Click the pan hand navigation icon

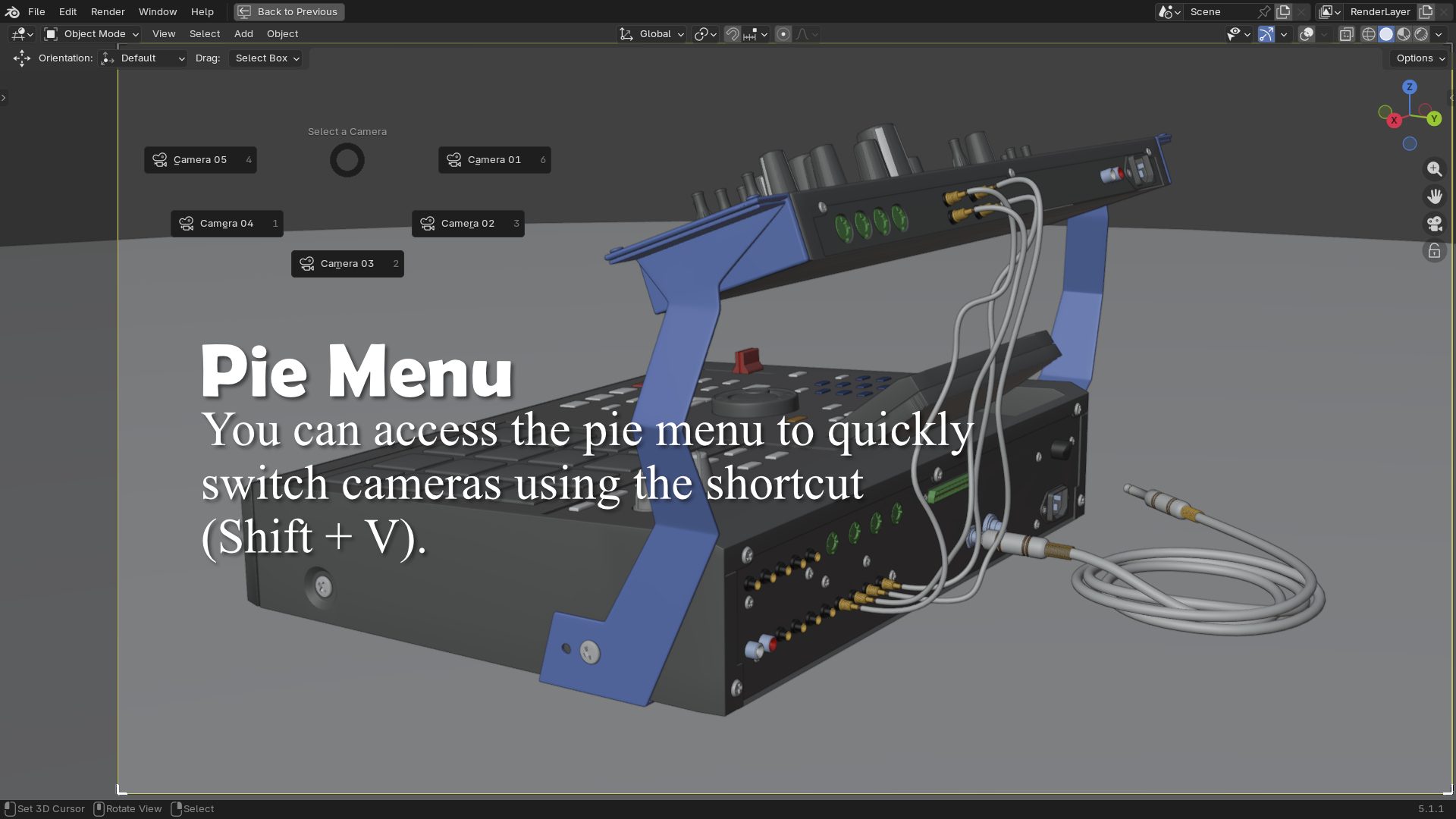pos(1434,196)
